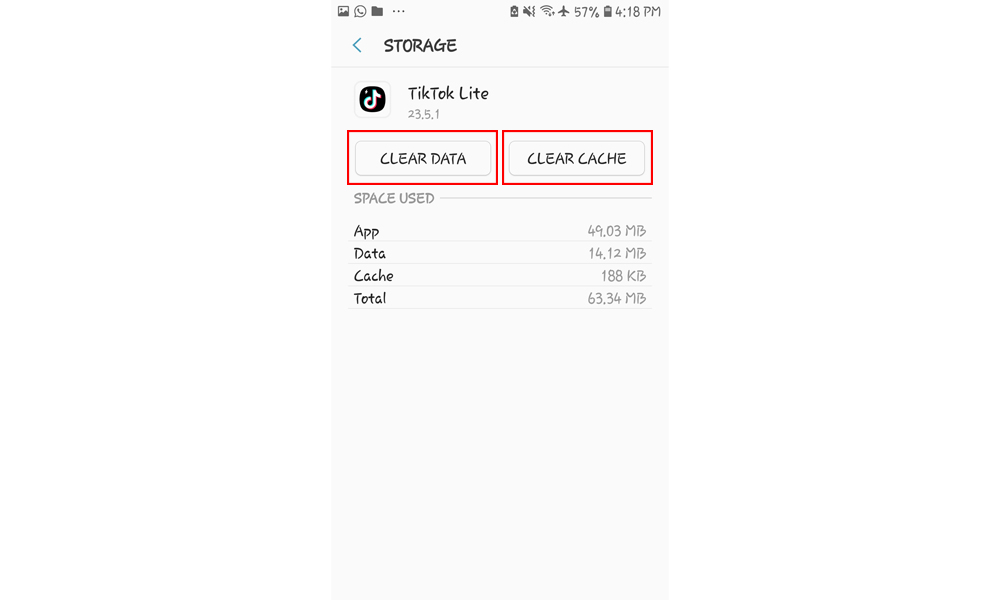Tap the TikTok Lite app icon
This screenshot has height=600, width=1000.
372,98
